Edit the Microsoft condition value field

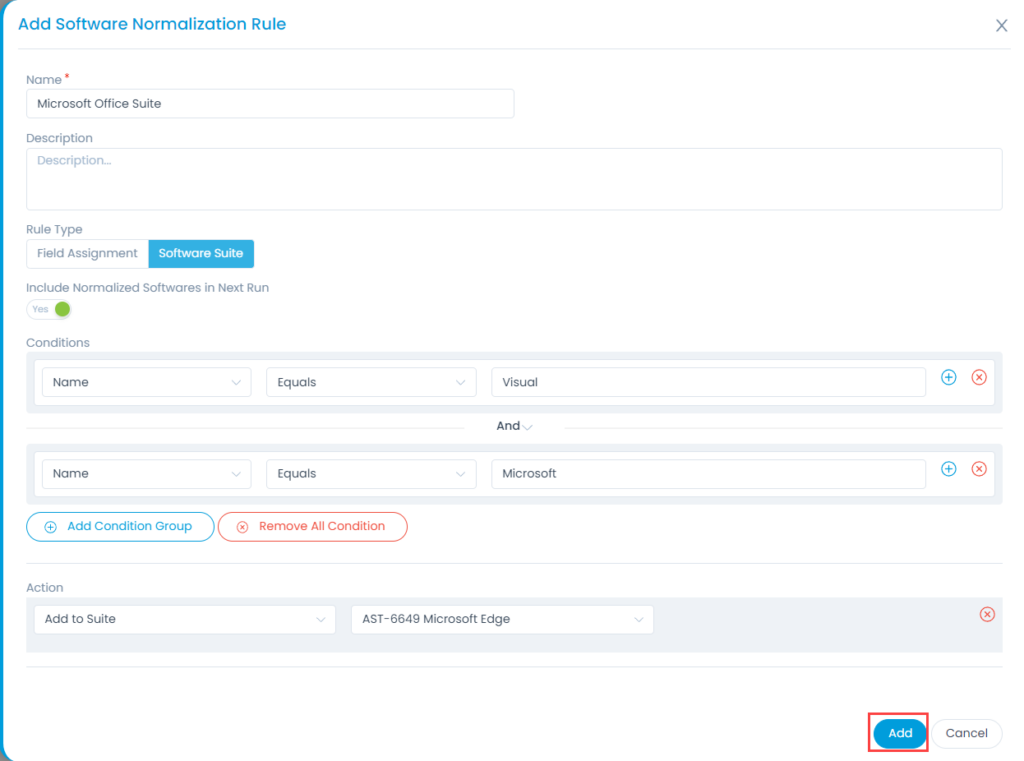tap(708, 474)
